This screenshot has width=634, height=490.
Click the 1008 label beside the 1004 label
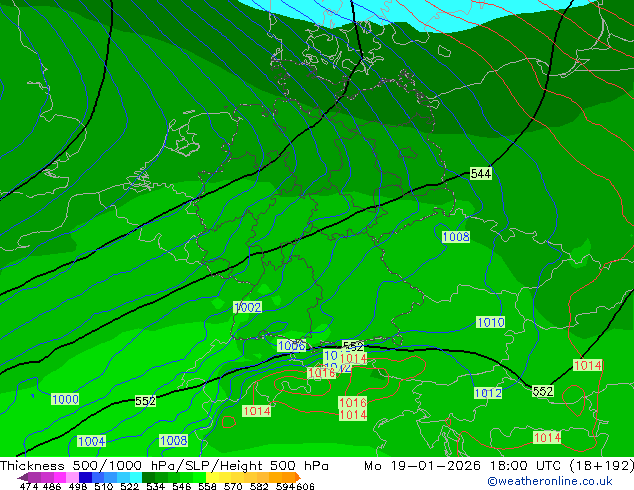click(x=173, y=440)
